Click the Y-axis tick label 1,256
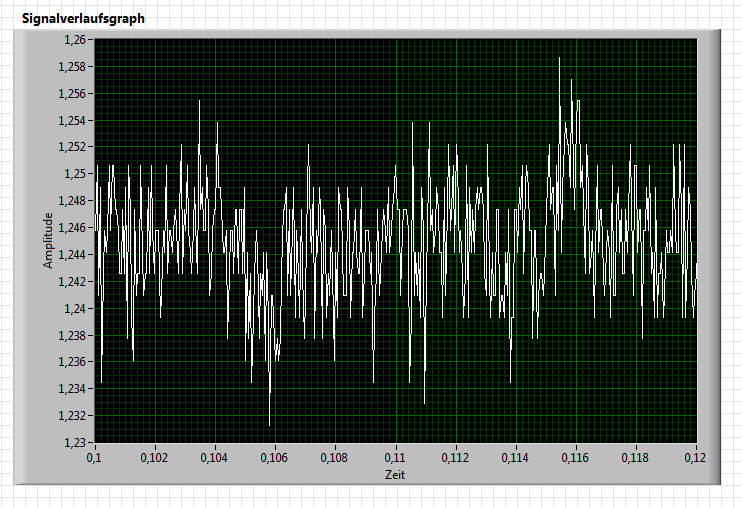 pos(72,94)
